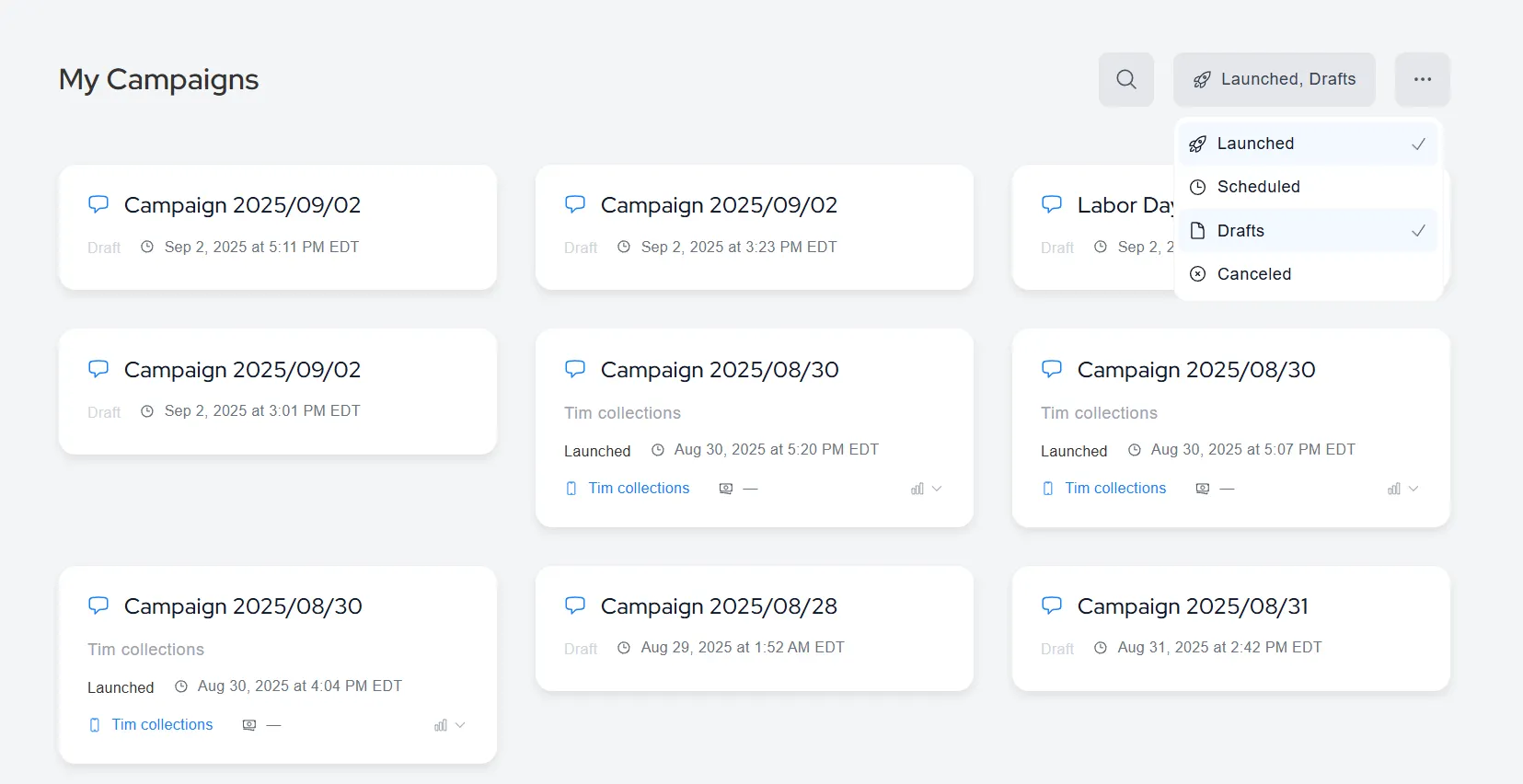Click chat bubble icon on Campaign 2025/08/28
1523x784 pixels.
coord(575,605)
